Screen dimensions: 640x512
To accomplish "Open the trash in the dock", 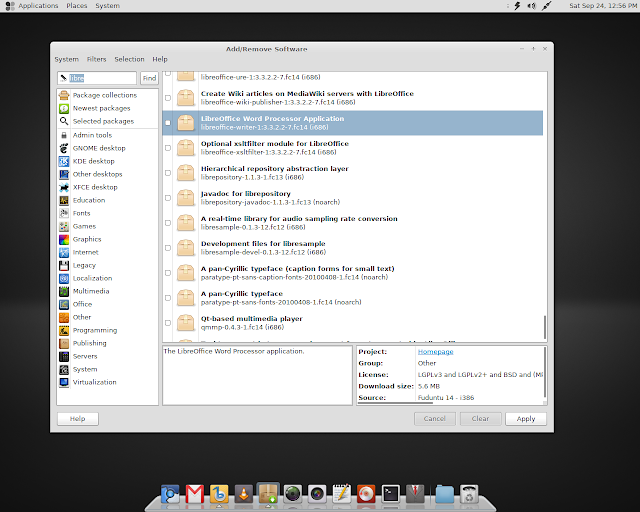I will (469, 494).
